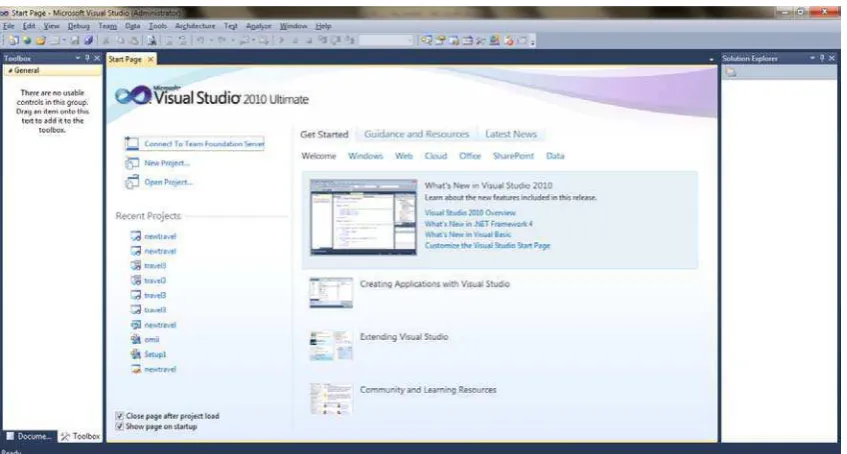This screenshot has width=847, height=454.
Task: Open the File menu
Action: [8, 26]
